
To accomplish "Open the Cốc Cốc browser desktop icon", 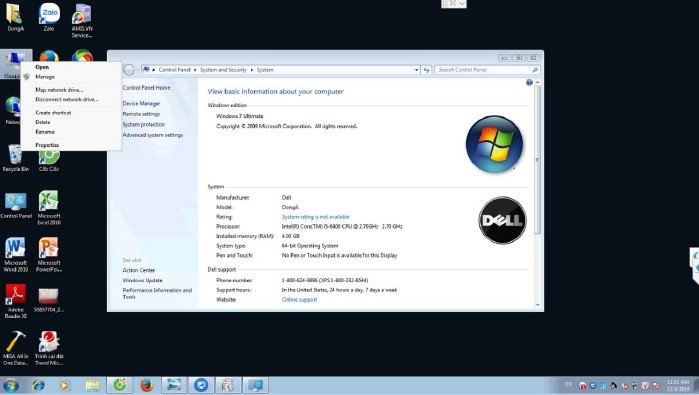I will coord(49,160).
